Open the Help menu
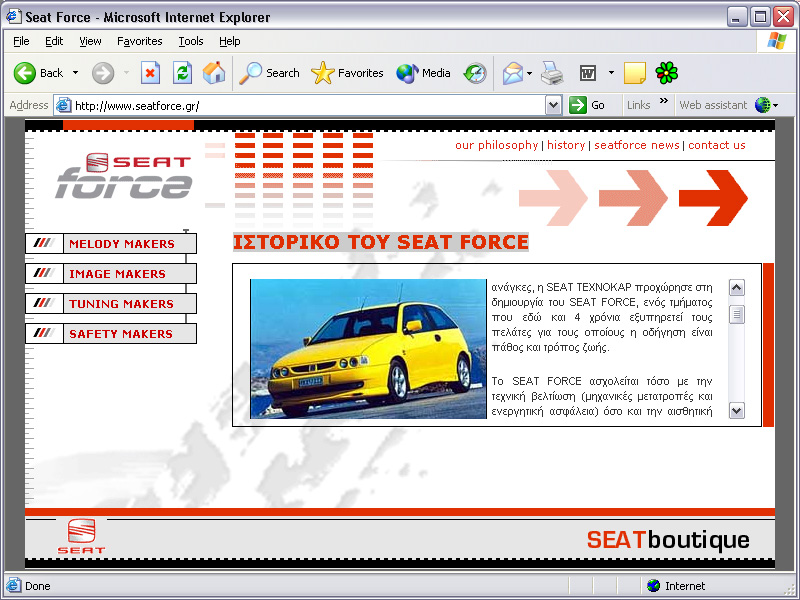 click(x=230, y=41)
